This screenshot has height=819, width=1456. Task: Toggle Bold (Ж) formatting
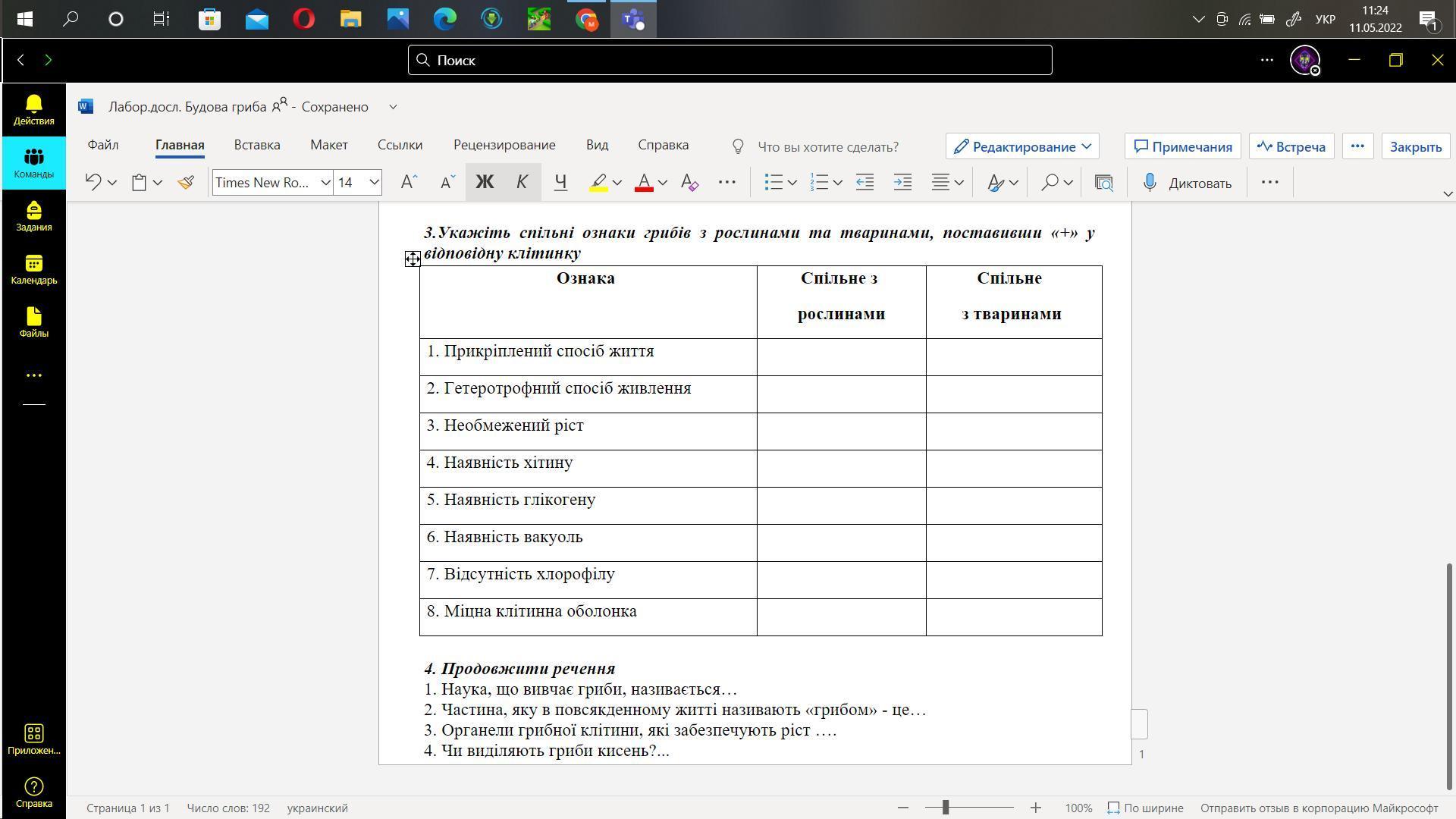click(484, 182)
